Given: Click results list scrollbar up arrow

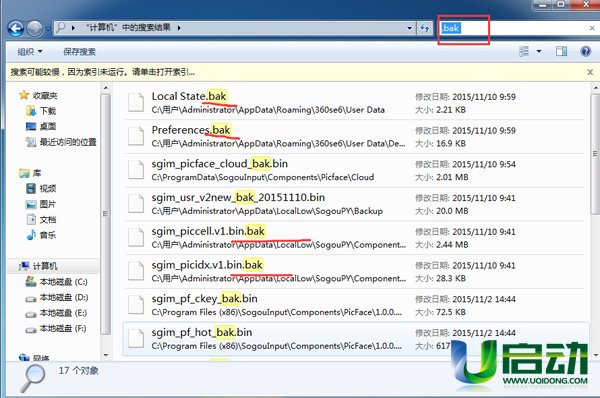Looking at the screenshot, I should point(595,88).
